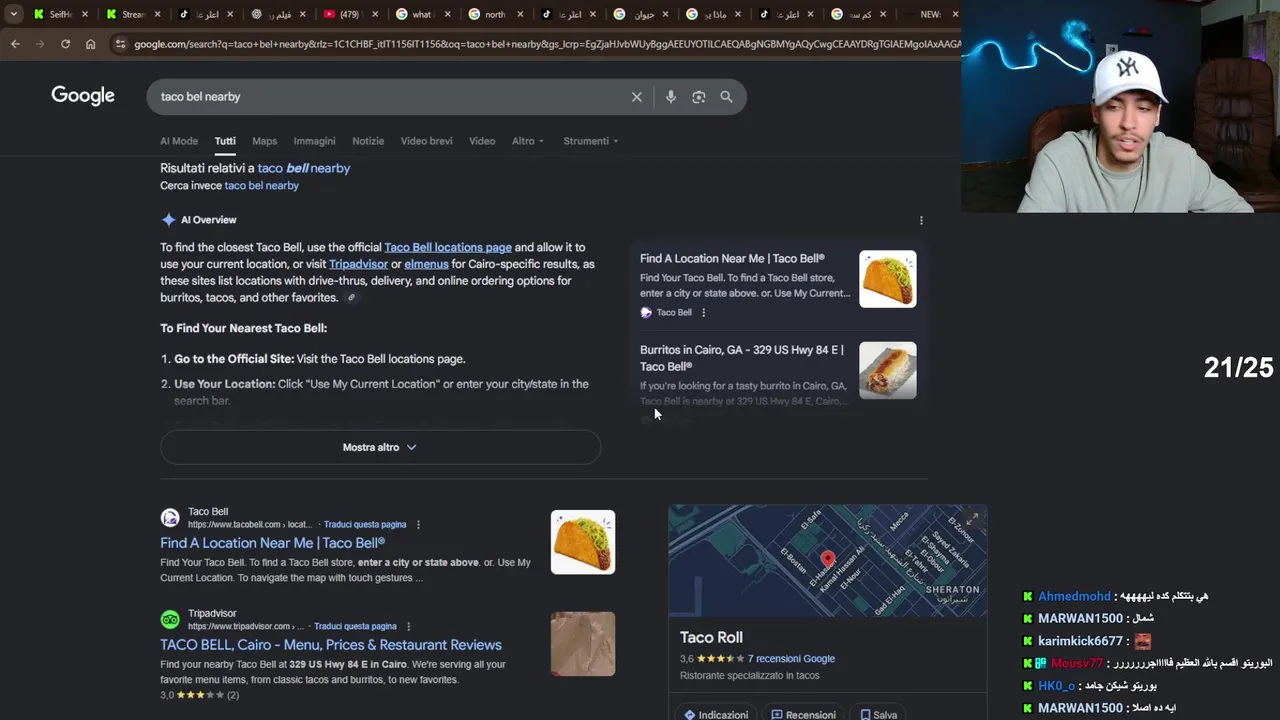The image size is (1280, 720).
Task: Open the Google logo homepage
Action: pyautogui.click(x=83, y=96)
